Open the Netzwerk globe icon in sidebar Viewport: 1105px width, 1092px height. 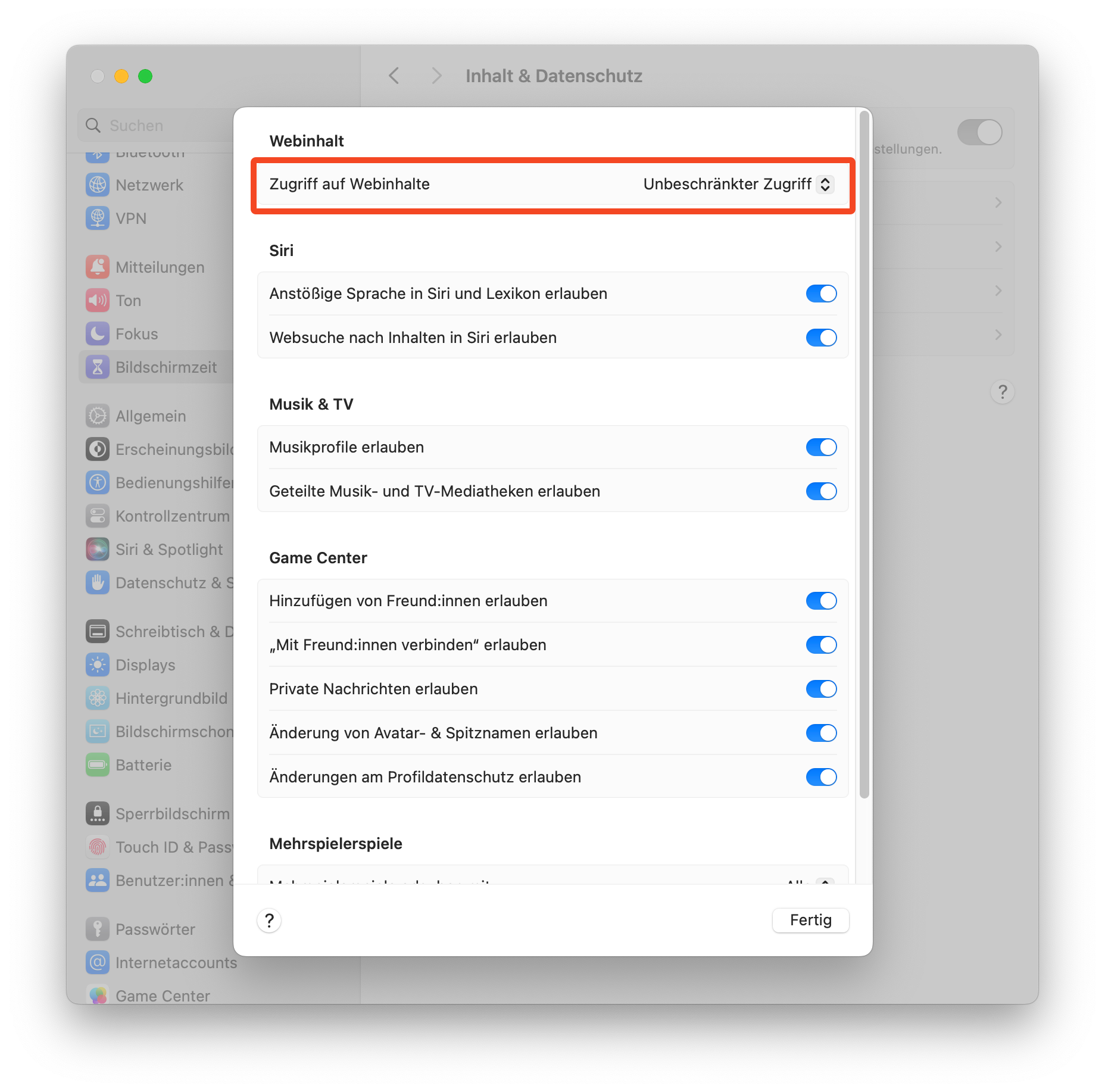click(98, 185)
